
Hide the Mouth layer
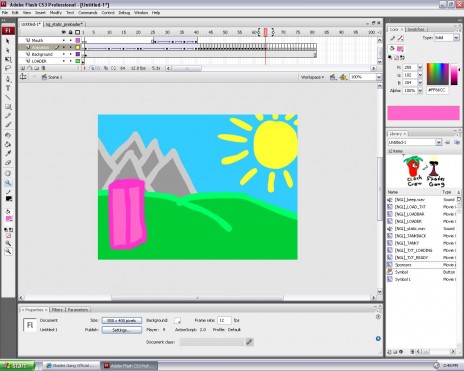coord(64,40)
